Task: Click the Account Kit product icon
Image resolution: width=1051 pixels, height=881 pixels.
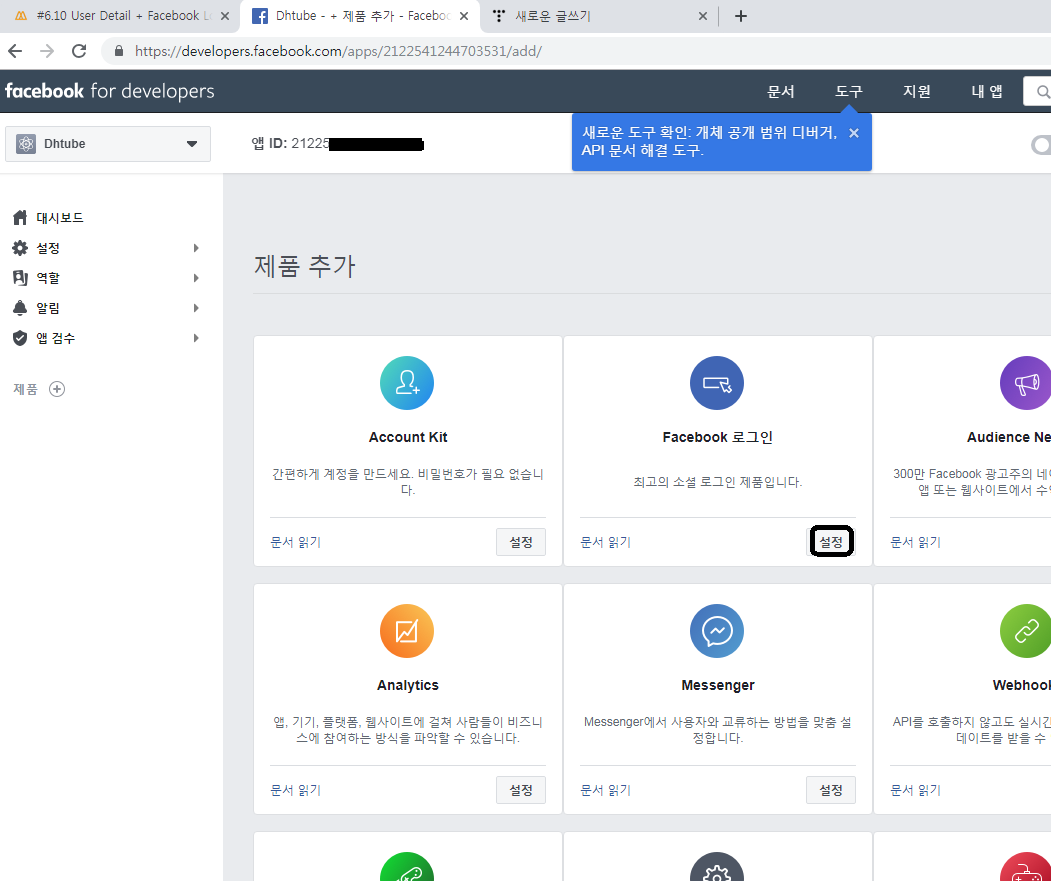Action: click(407, 383)
